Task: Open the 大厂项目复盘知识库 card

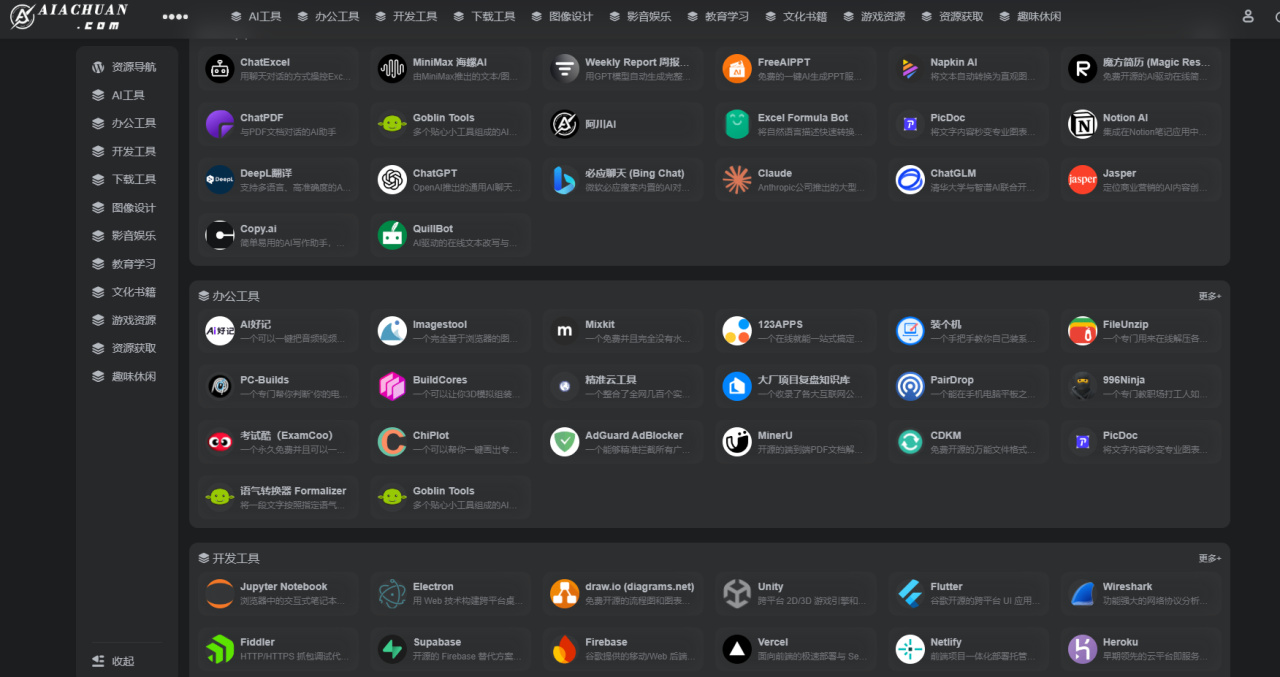Action: click(x=794, y=386)
